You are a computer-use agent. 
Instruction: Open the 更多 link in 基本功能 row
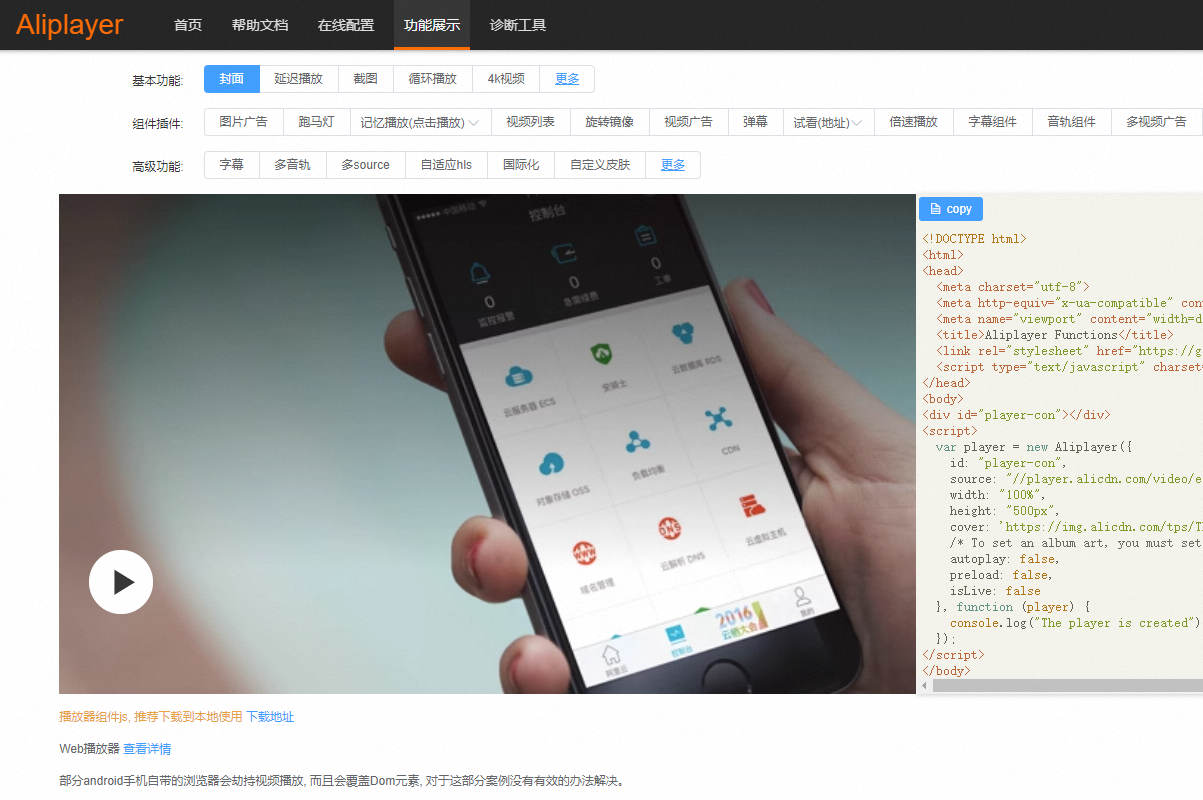click(567, 79)
